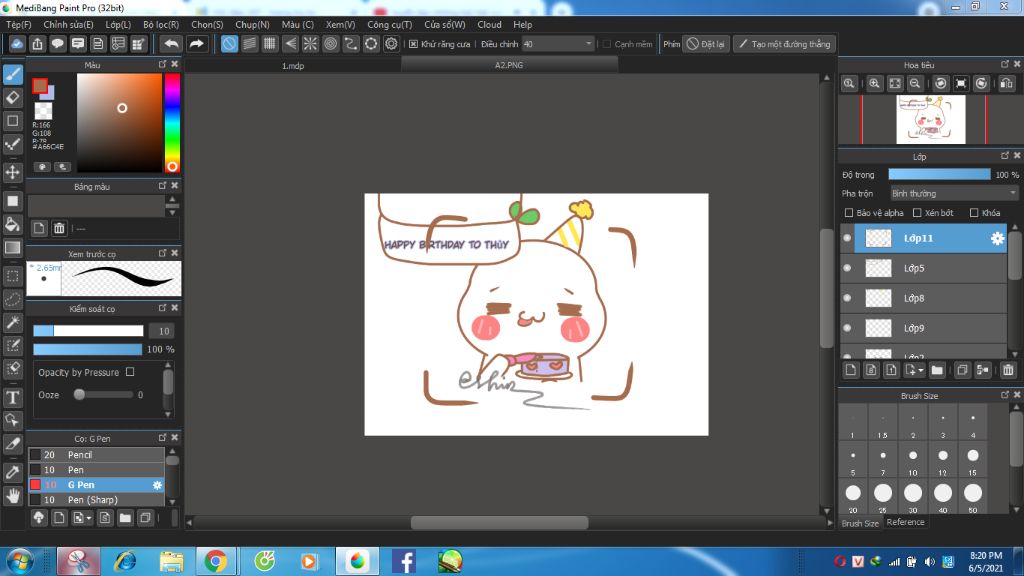Click the Undo arrow
1024x576 pixels.
pyautogui.click(x=171, y=44)
